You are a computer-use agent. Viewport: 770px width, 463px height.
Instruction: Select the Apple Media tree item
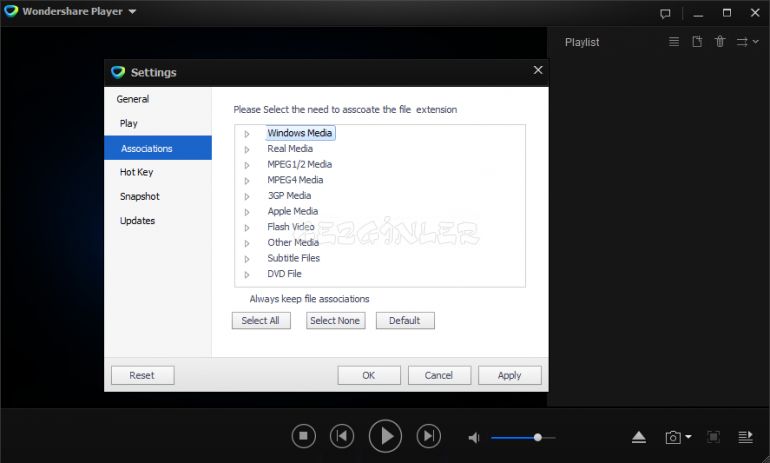point(293,211)
